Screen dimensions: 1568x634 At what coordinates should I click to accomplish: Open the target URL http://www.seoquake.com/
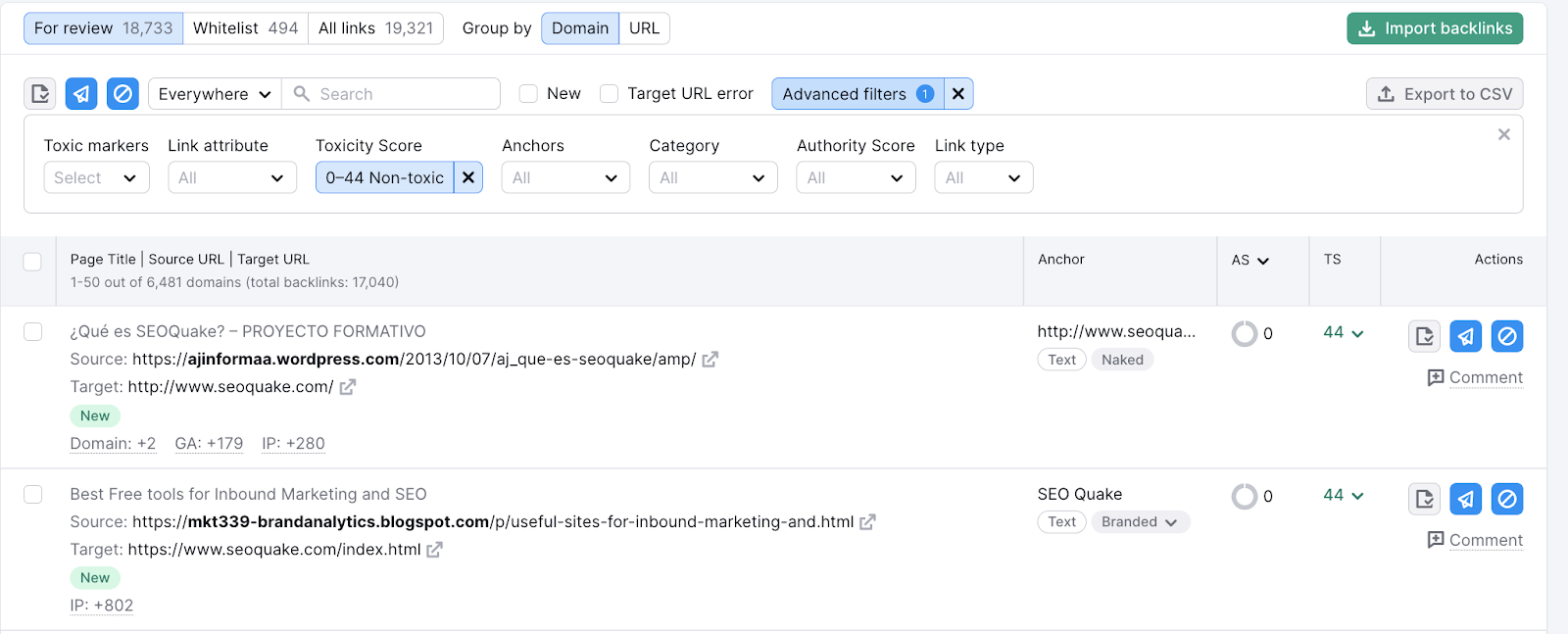click(230, 387)
